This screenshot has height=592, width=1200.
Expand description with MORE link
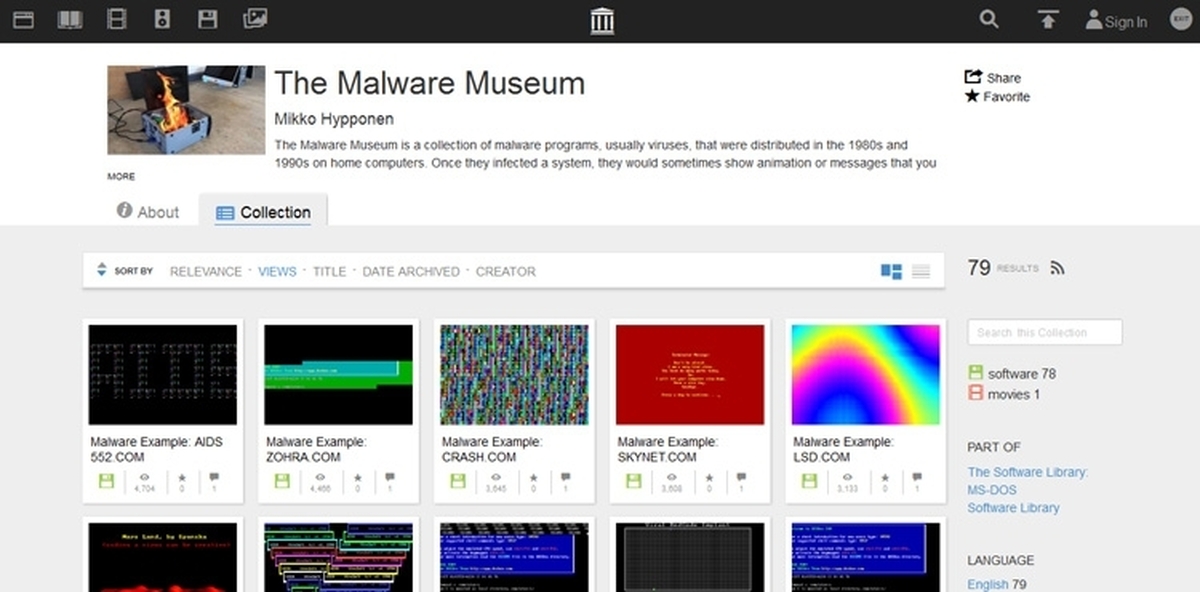121,177
